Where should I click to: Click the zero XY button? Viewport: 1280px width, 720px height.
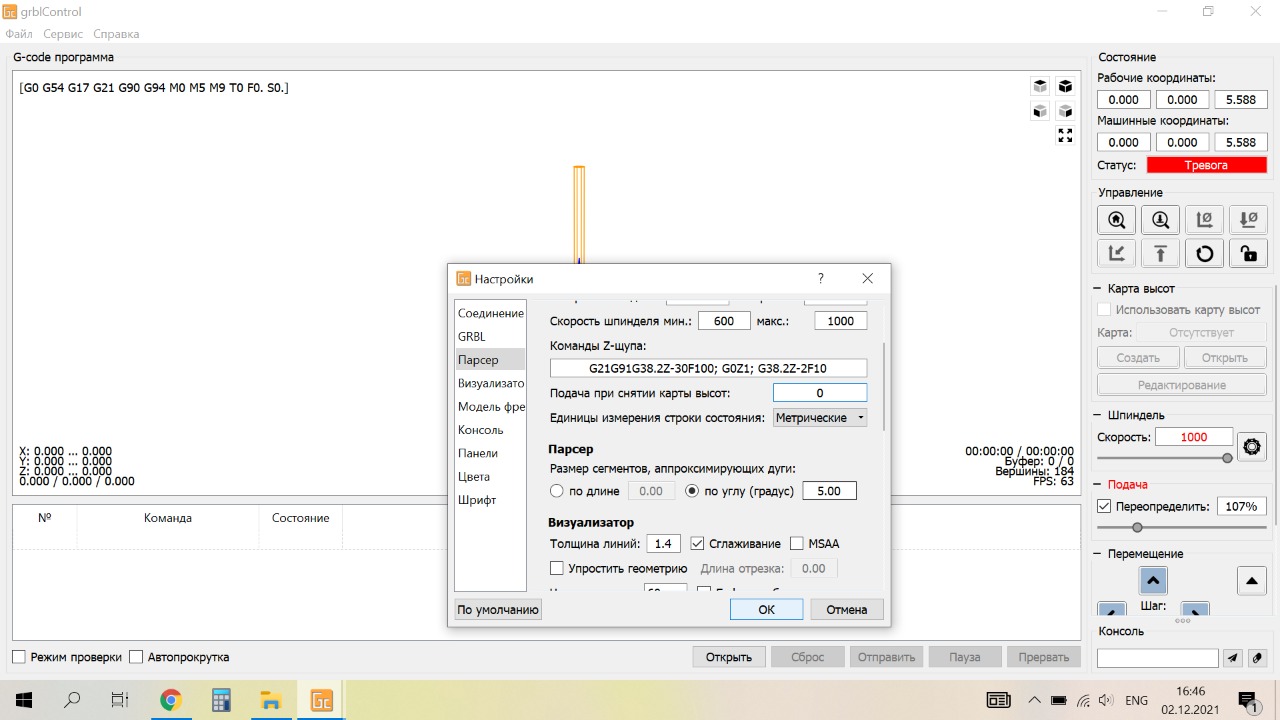coord(1205,220)
